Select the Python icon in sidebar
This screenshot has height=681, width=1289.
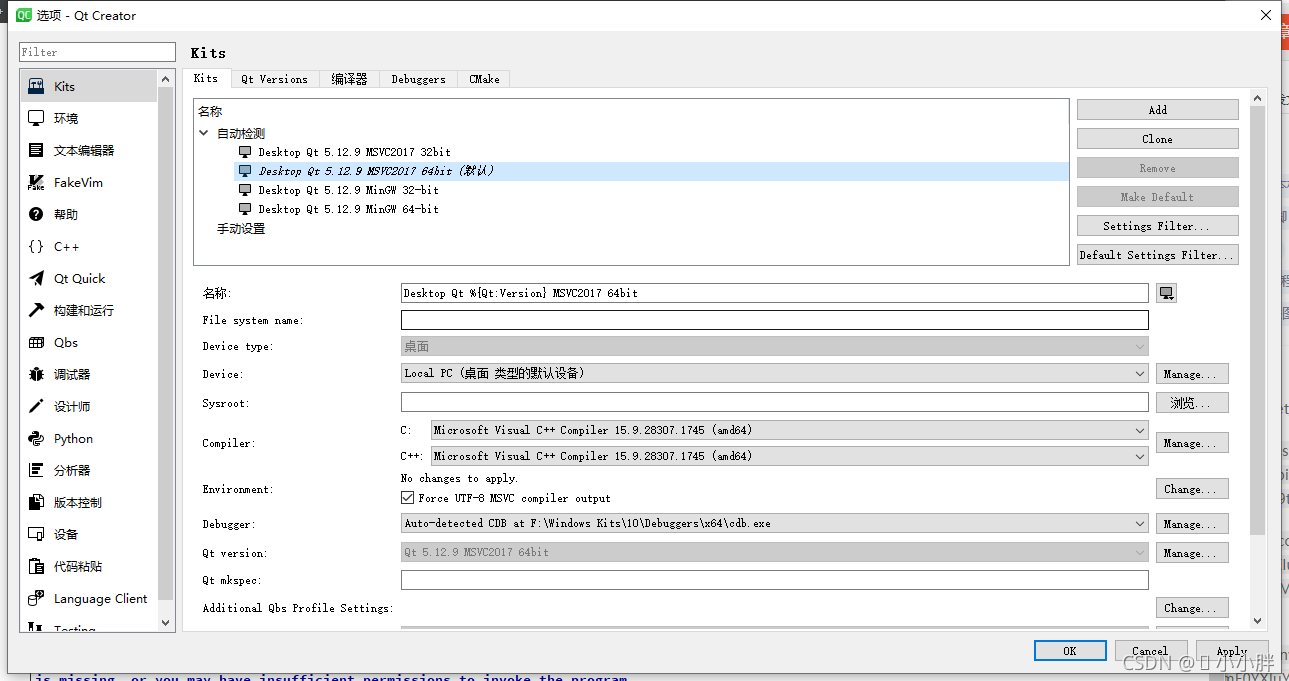click(36, 438)
